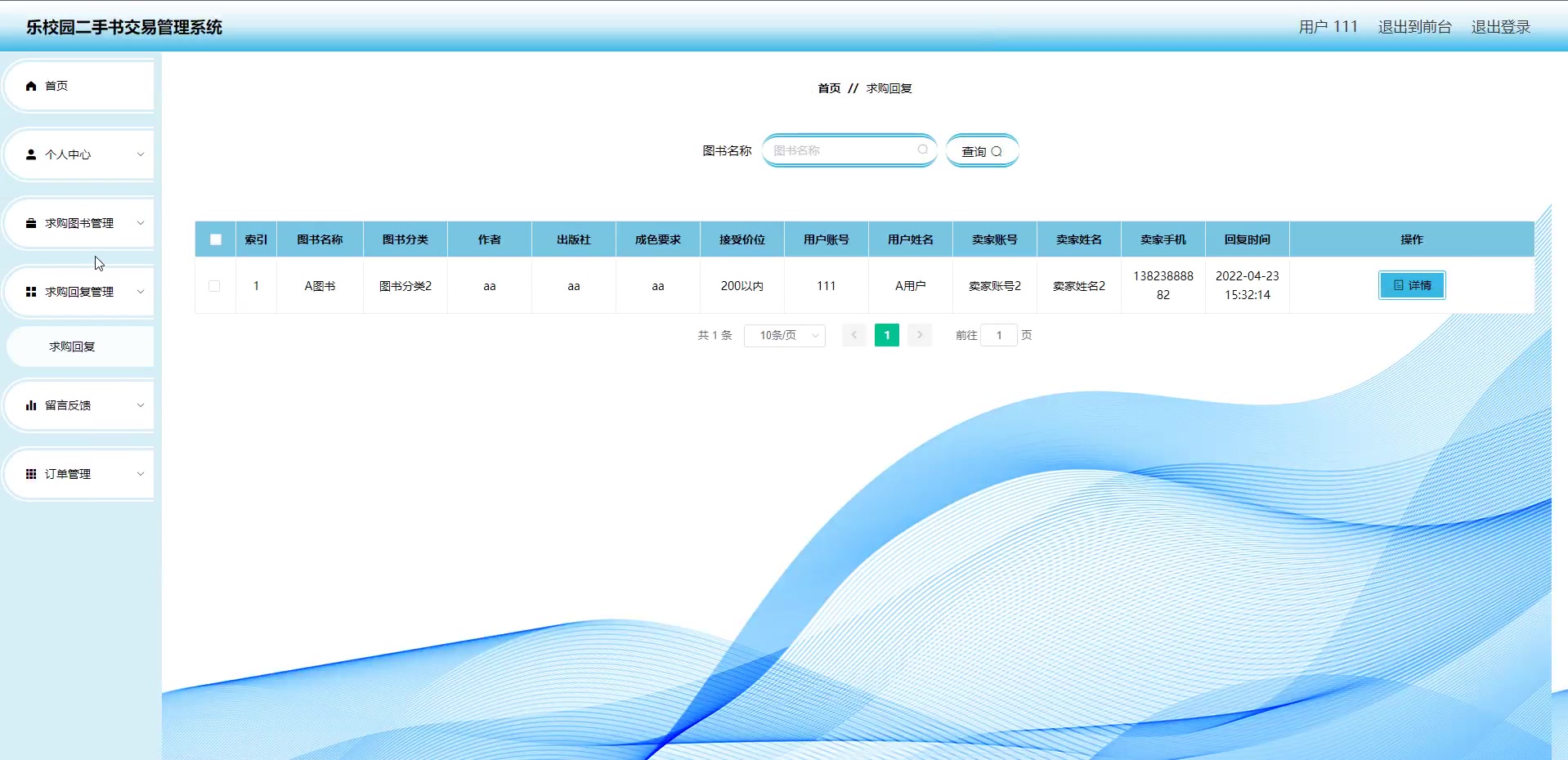Click the person icon beside 个人中心

coord(31,154)
